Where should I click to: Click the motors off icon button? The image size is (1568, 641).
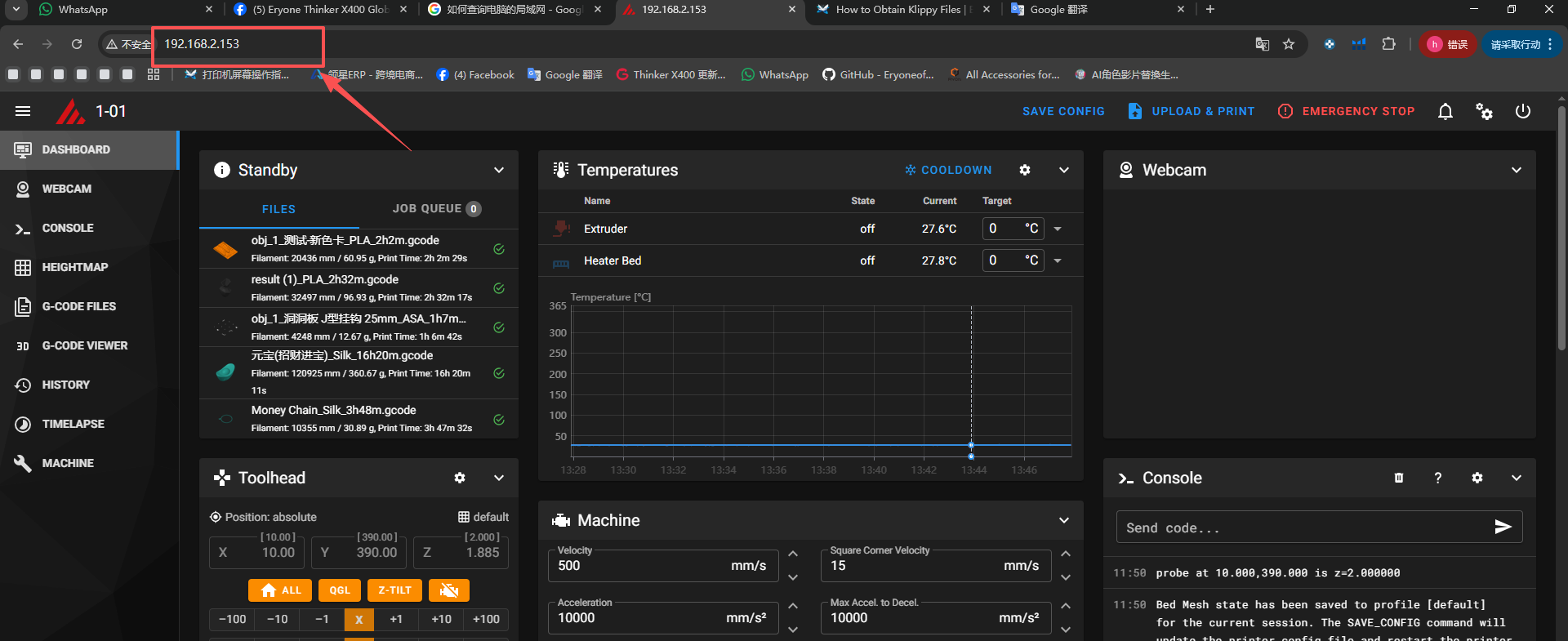click(x=448, y=590)
